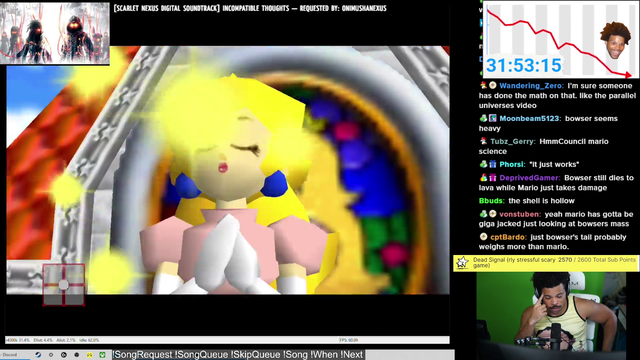Click 'Requested by: OnimushaNexus' text
Screen dimensions: 640x360
tap(343, 8)
